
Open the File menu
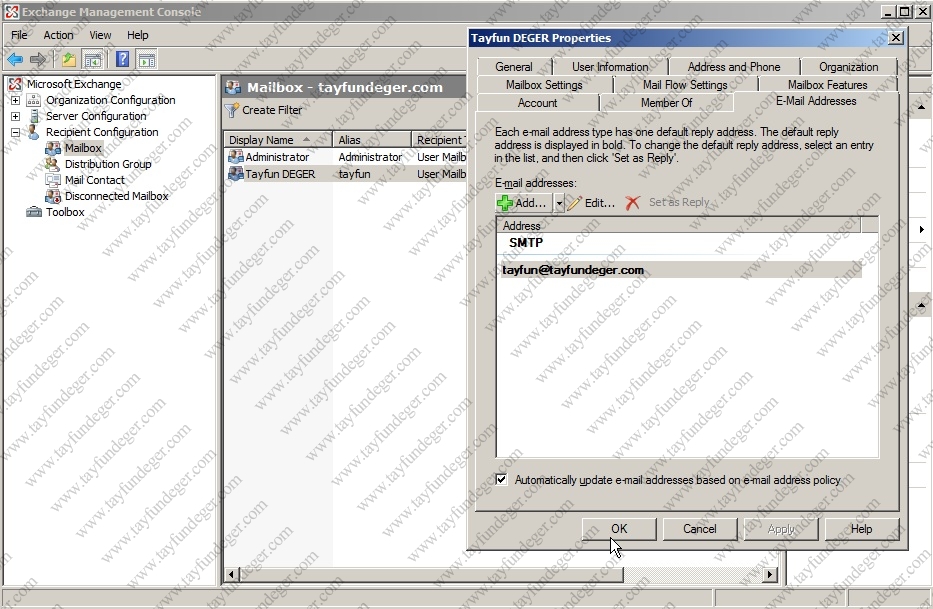coord(19,35)
